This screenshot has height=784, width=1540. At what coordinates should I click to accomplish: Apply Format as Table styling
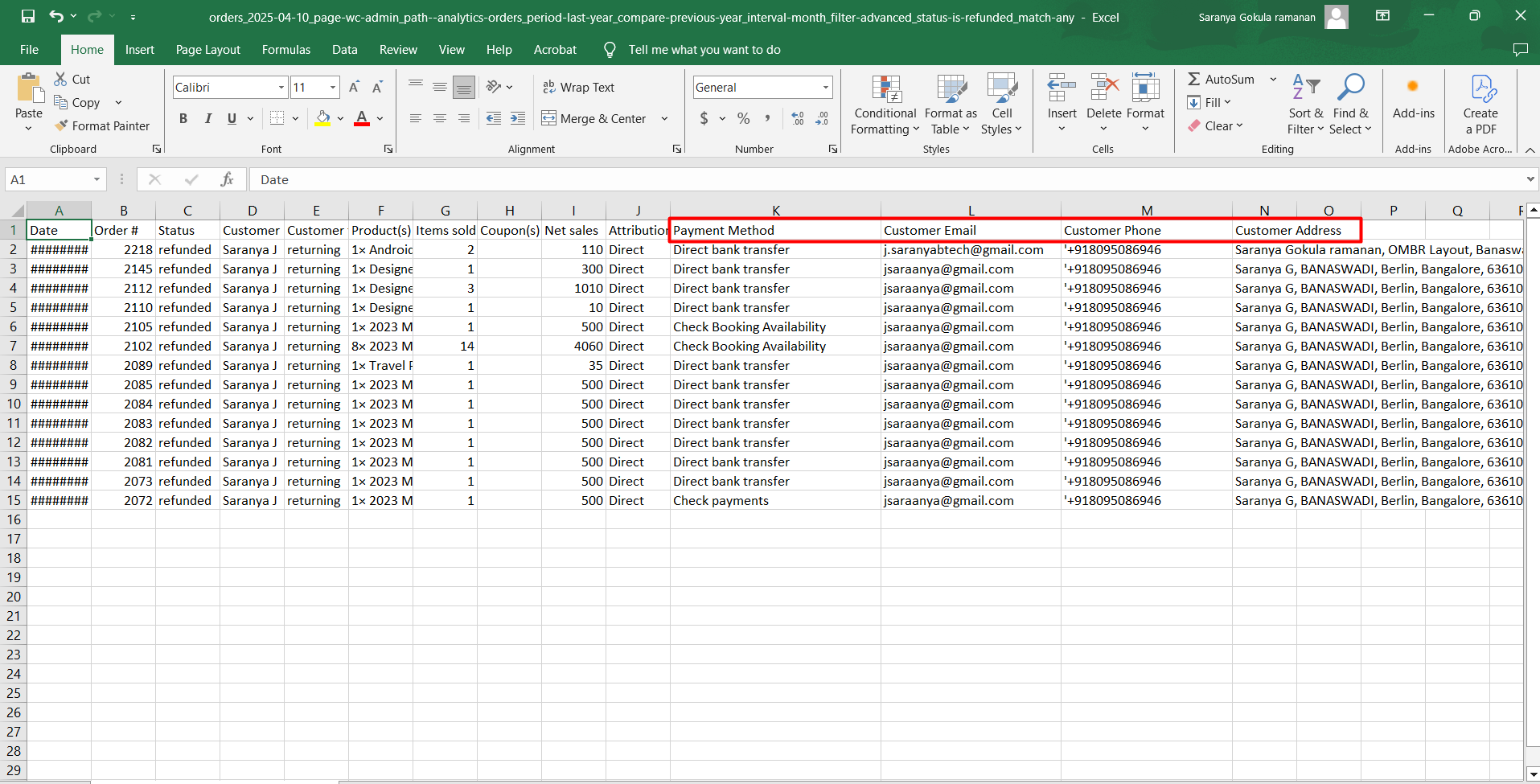(x=950, y=103)
